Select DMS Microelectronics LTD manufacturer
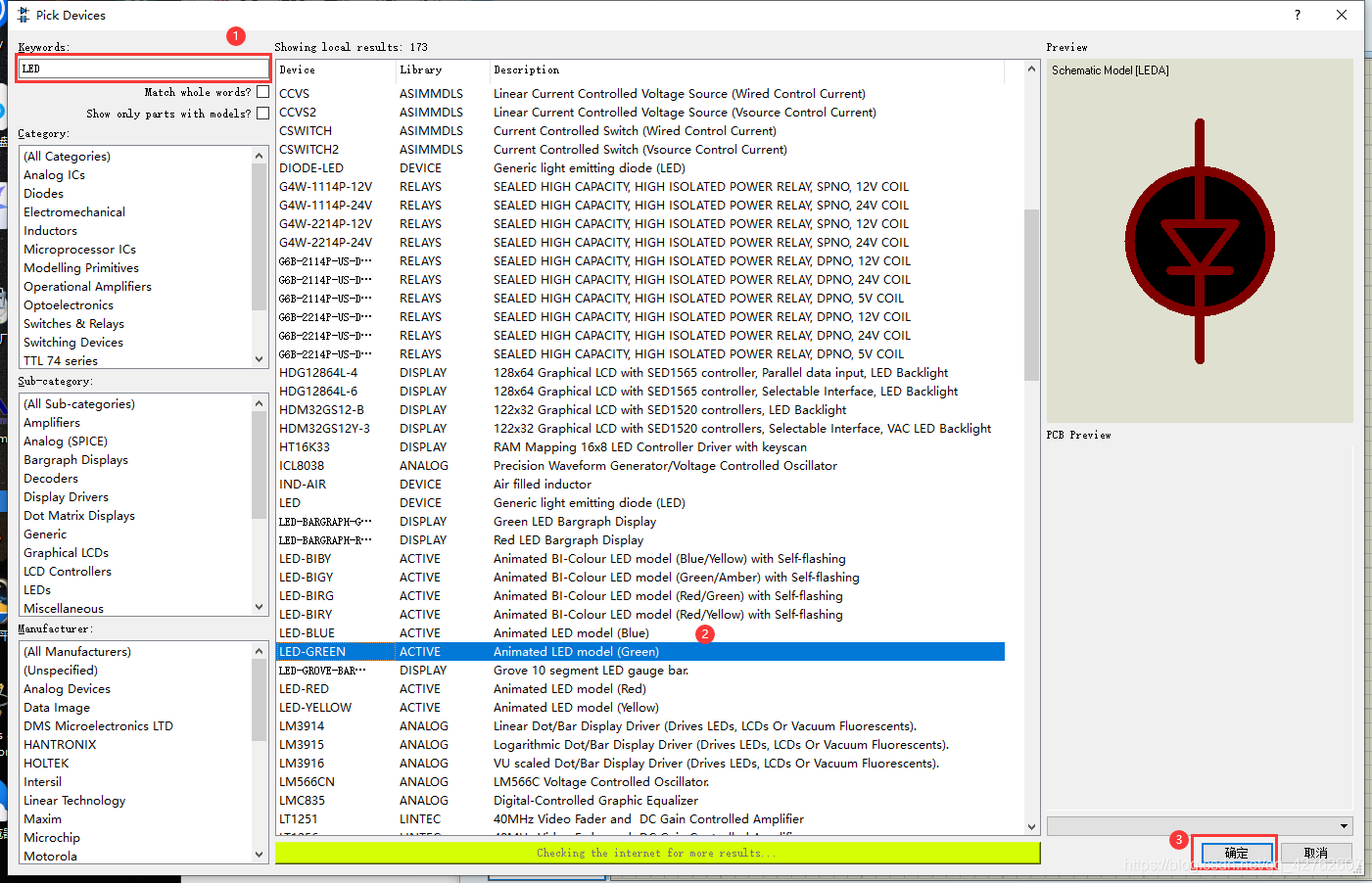 point(98,726)
